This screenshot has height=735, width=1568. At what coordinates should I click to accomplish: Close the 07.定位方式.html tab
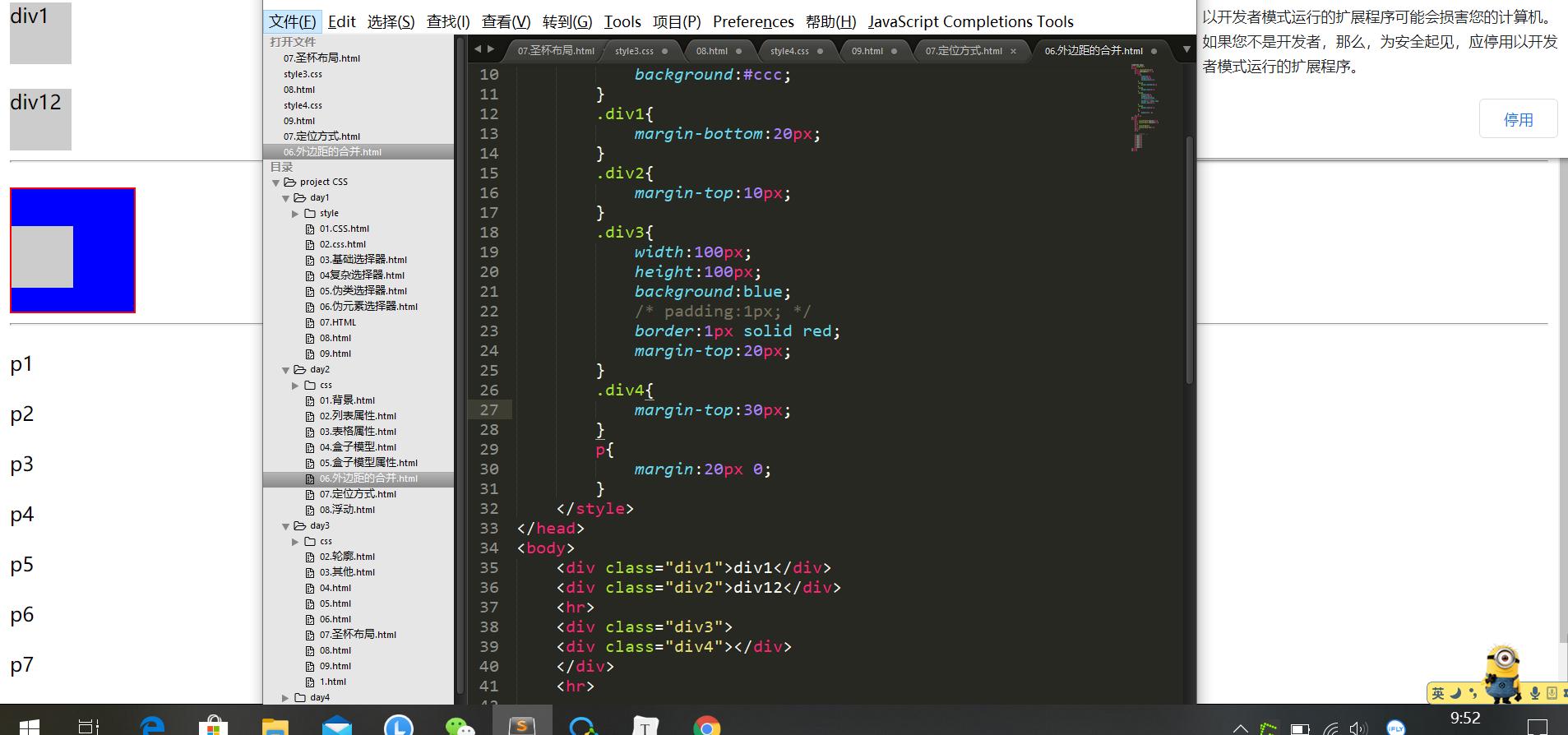(x=1013, y=51)
